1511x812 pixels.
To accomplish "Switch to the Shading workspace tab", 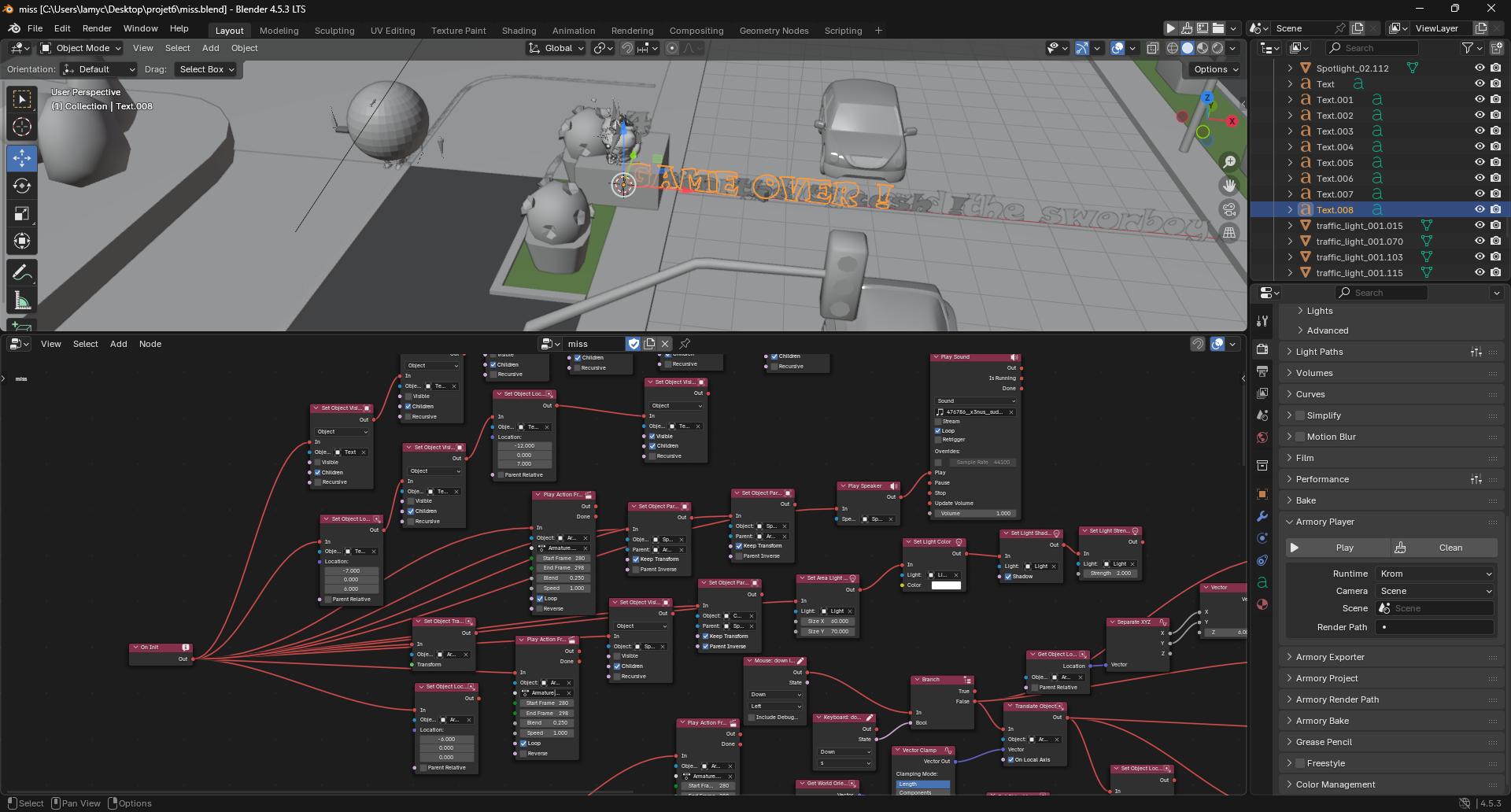I will (x=519, y=31).
